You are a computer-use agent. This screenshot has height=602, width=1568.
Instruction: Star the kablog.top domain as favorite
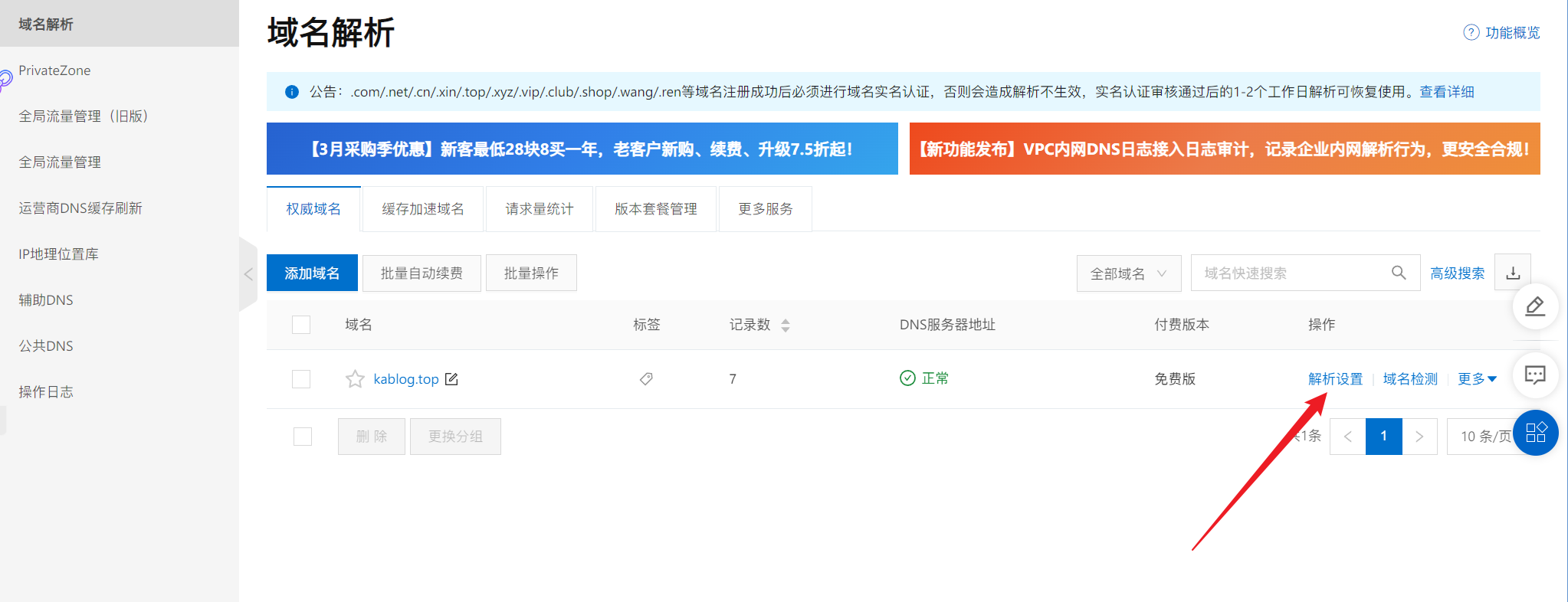354,379
